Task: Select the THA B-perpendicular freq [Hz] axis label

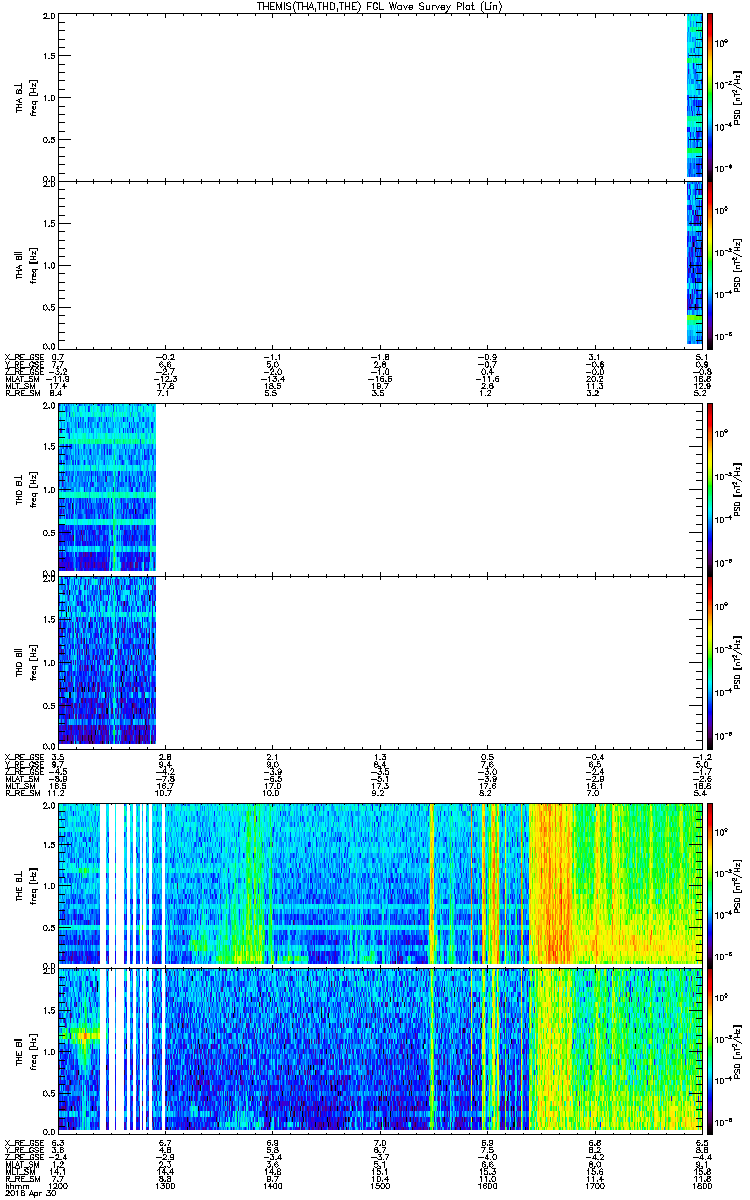Action: point(34,96)
